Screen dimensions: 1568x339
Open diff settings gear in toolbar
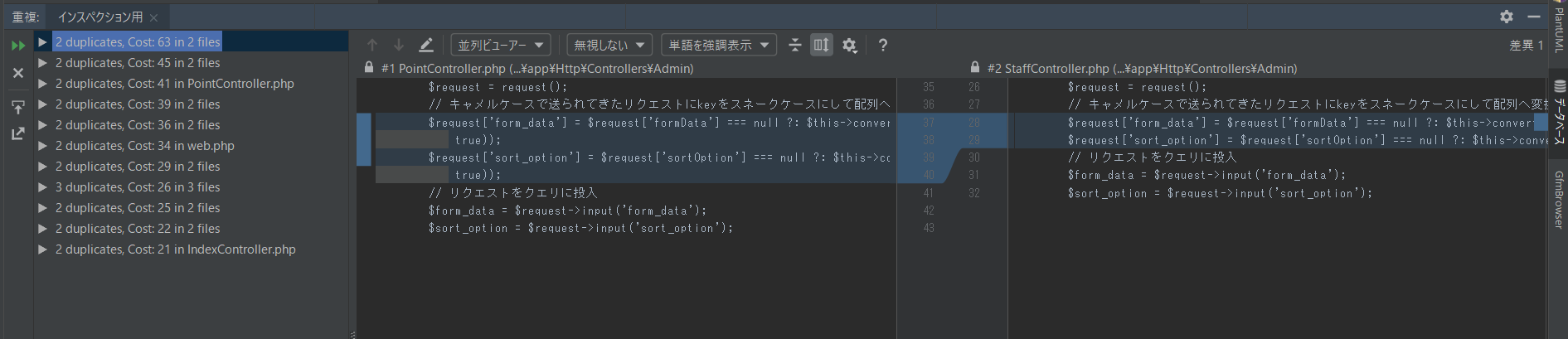(849, 46)
